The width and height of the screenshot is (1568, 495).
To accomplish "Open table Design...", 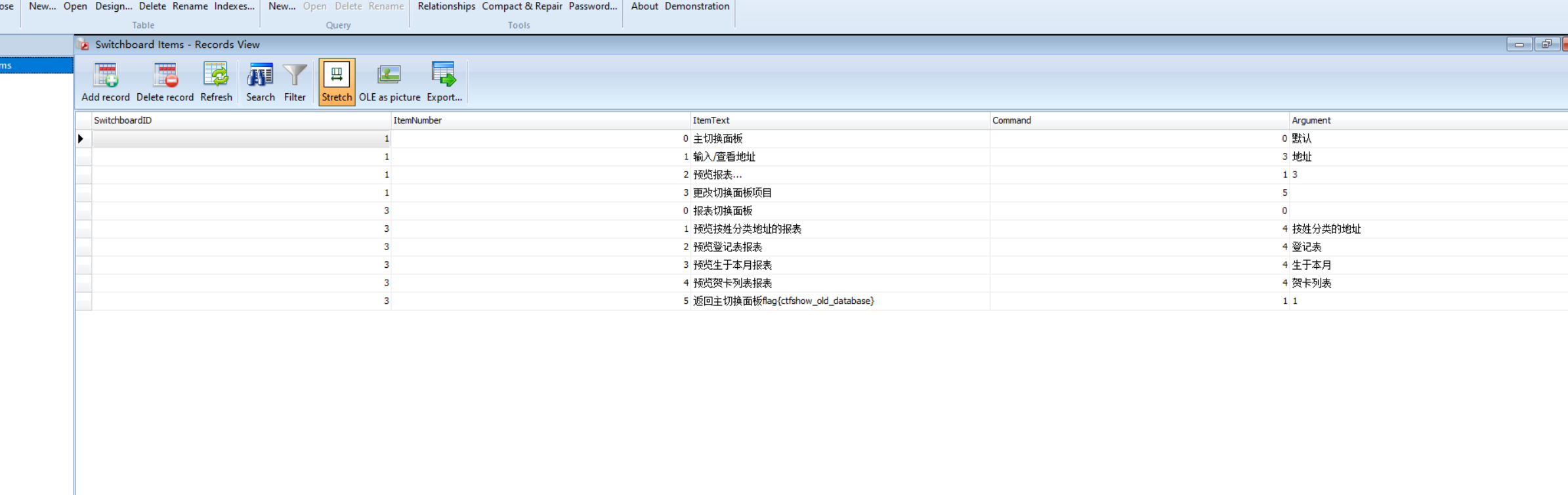I will 114,6.
